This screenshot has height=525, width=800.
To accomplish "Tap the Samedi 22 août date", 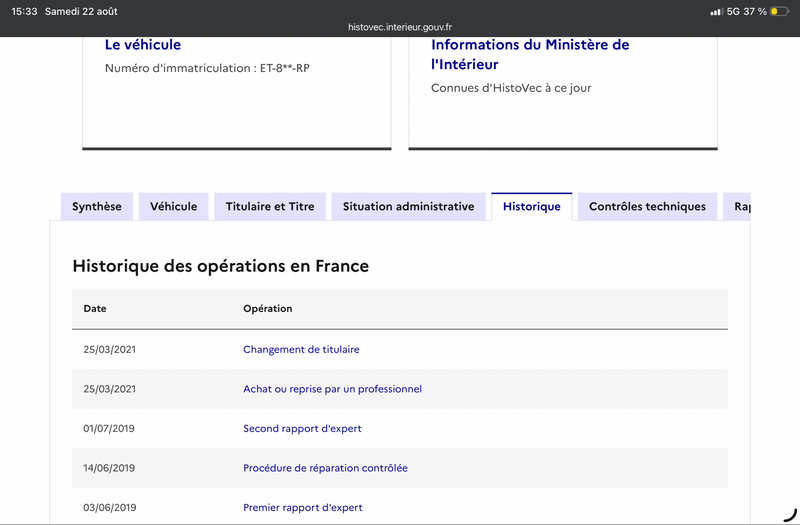I will tap(81, 11).
